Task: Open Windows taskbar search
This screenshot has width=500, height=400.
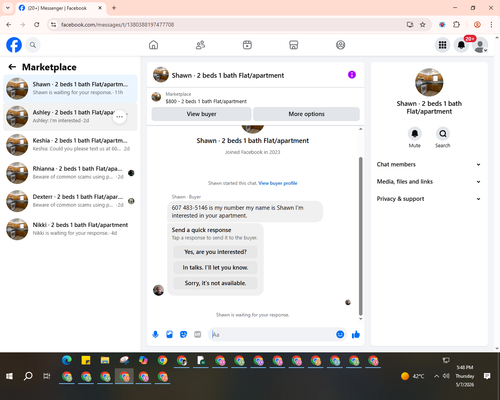Action: tap(28, 376)
